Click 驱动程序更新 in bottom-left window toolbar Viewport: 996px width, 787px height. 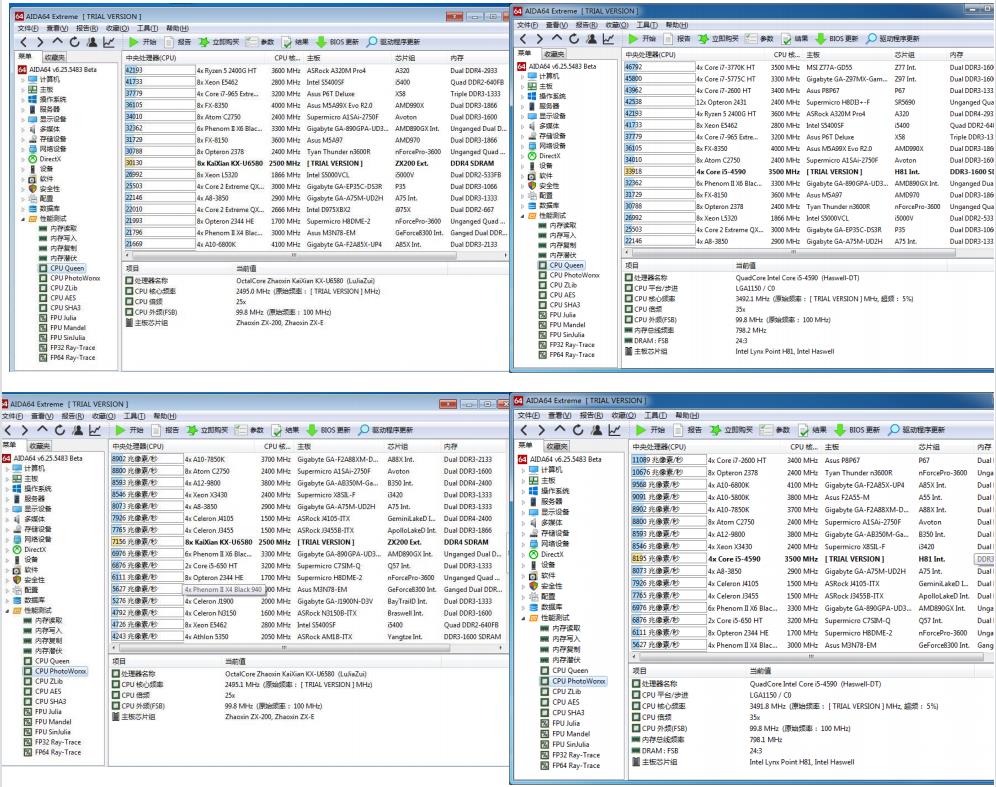(386, 430)
